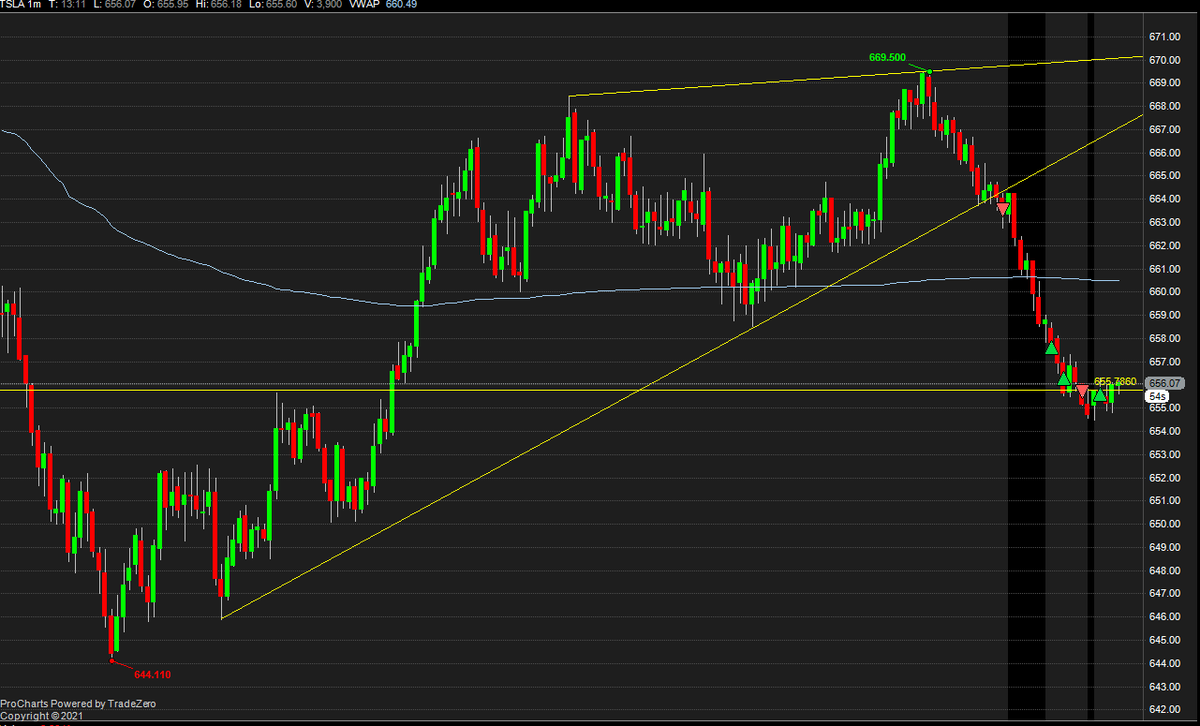
Task: Click the T: 13:11 time readout
Action: (x=67, y=5)
